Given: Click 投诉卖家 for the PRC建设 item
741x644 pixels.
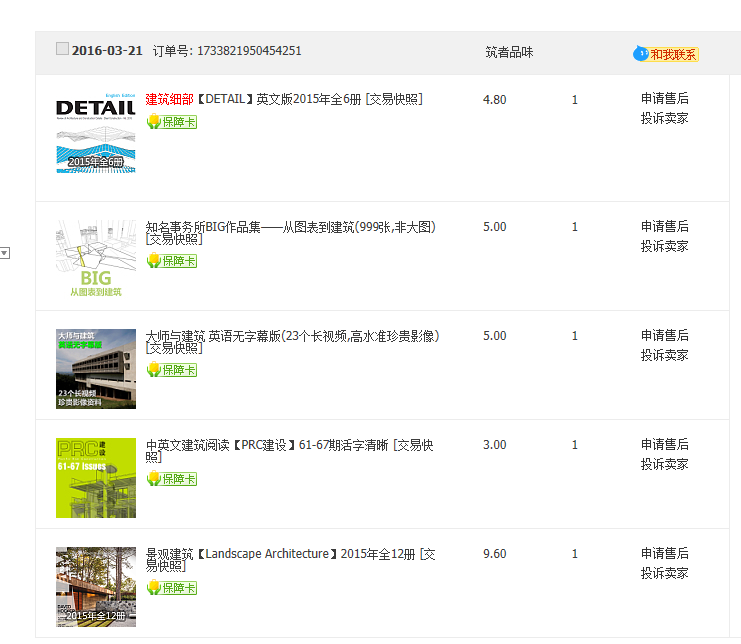Looking at the screenshot, I should pyautogui.click(x=664, y=465).
